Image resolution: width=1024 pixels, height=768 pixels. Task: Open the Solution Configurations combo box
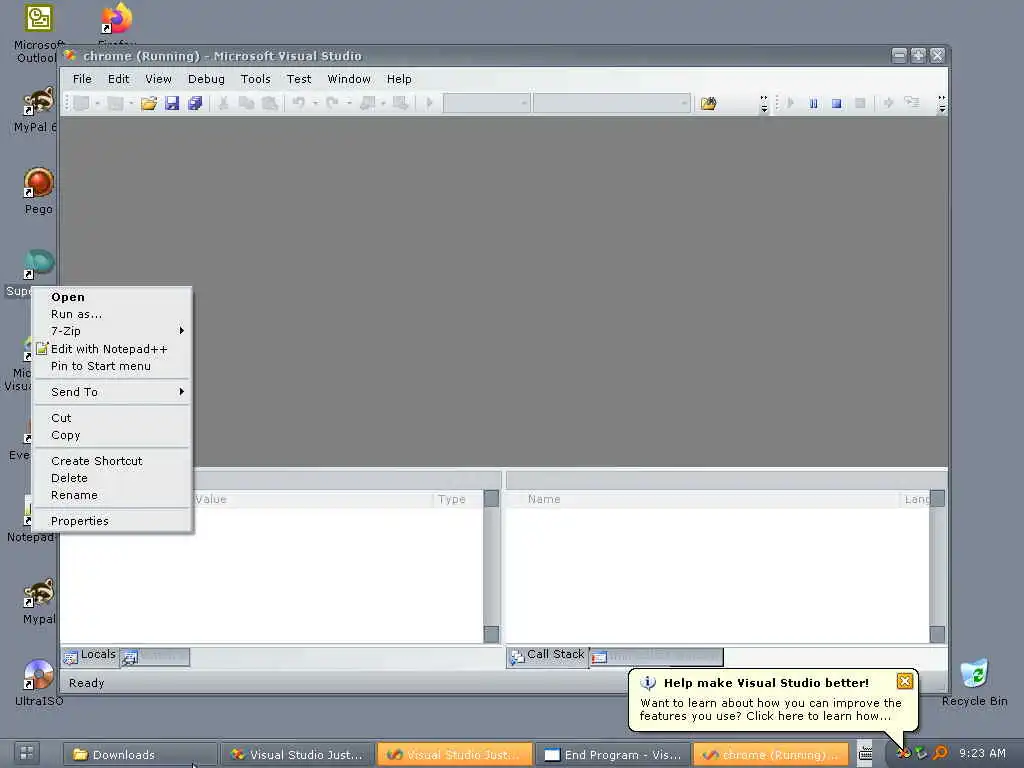(487, 103)
